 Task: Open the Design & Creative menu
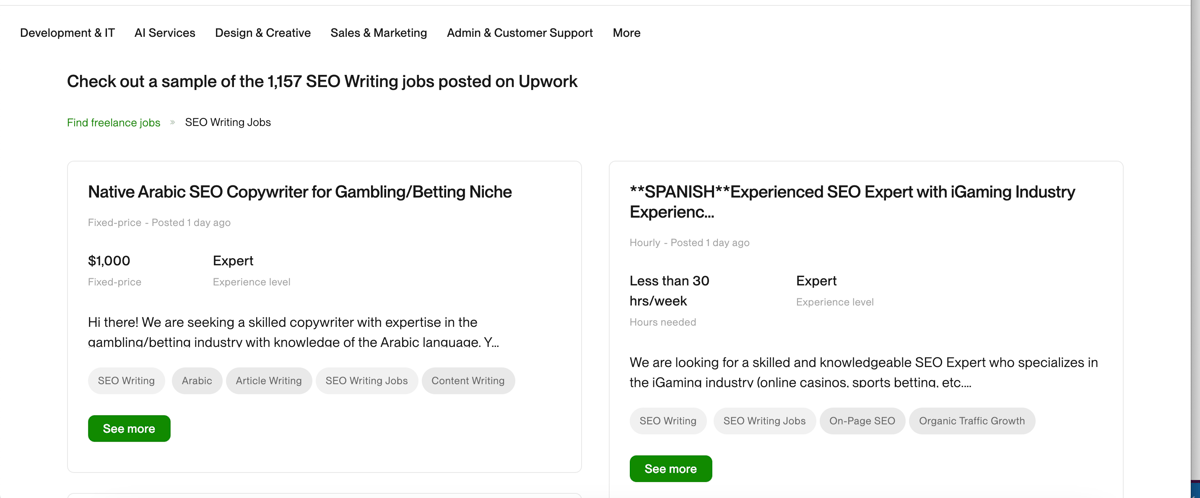[x=263, y=33]
